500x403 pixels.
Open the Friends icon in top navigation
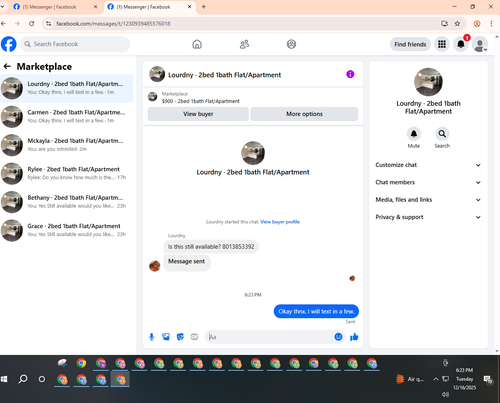(244, 44)
